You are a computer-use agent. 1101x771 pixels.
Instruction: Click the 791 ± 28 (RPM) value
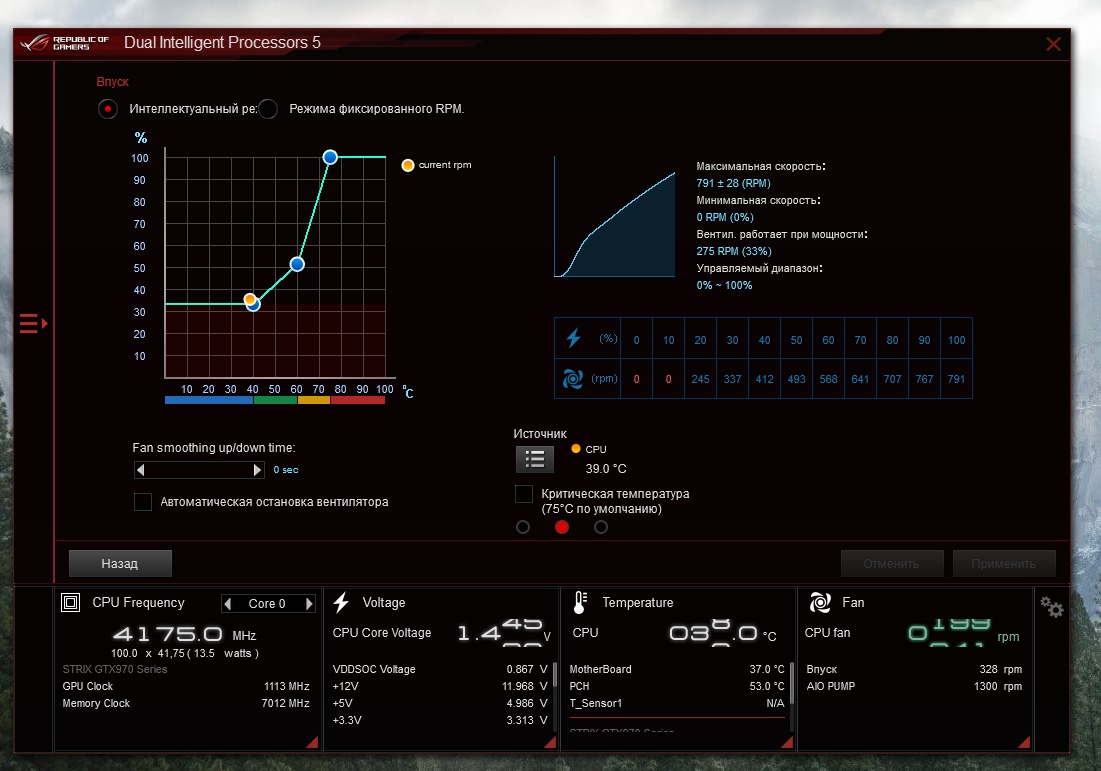(x=733, y=183)
